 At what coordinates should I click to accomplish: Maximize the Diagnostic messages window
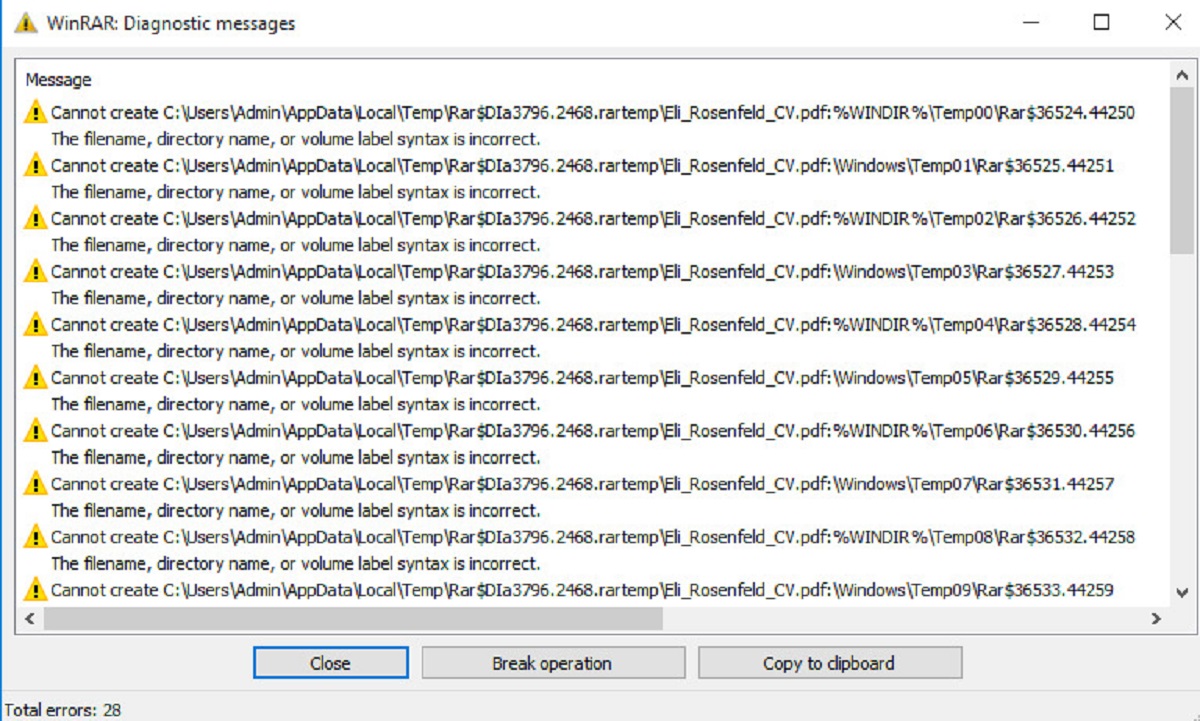(1101, 23)
